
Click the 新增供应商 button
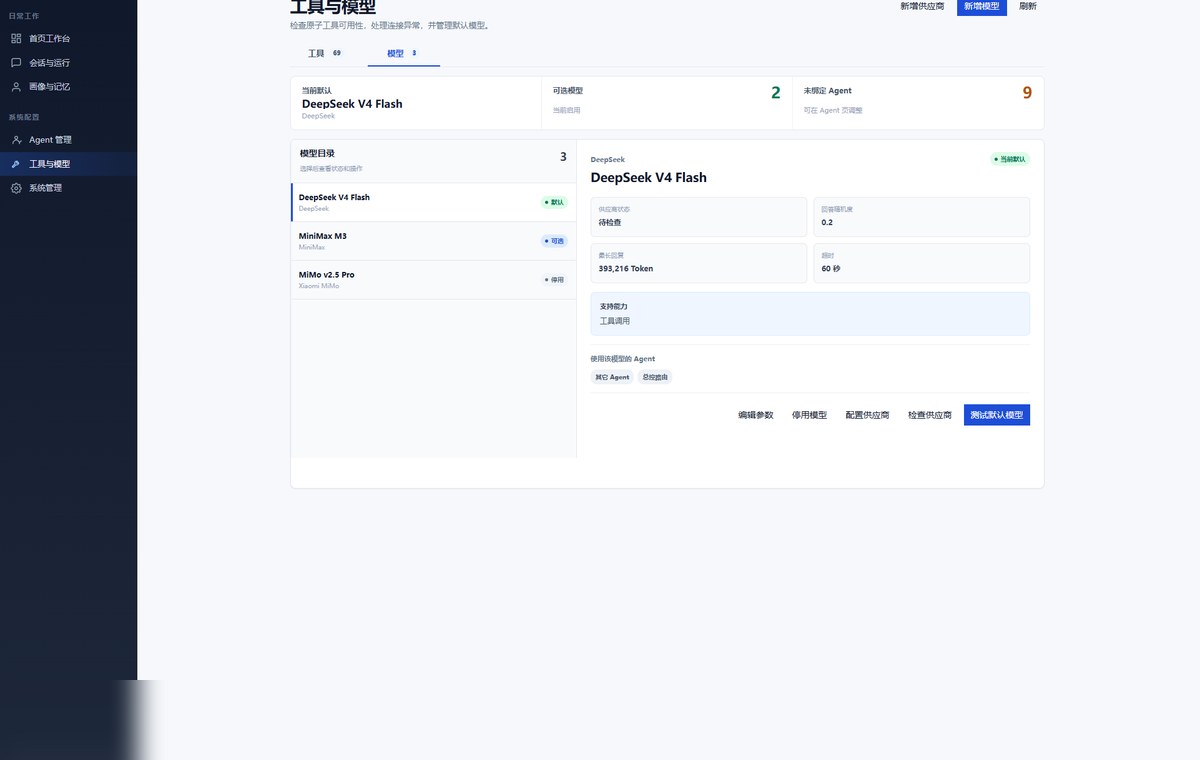coord(922,6)
